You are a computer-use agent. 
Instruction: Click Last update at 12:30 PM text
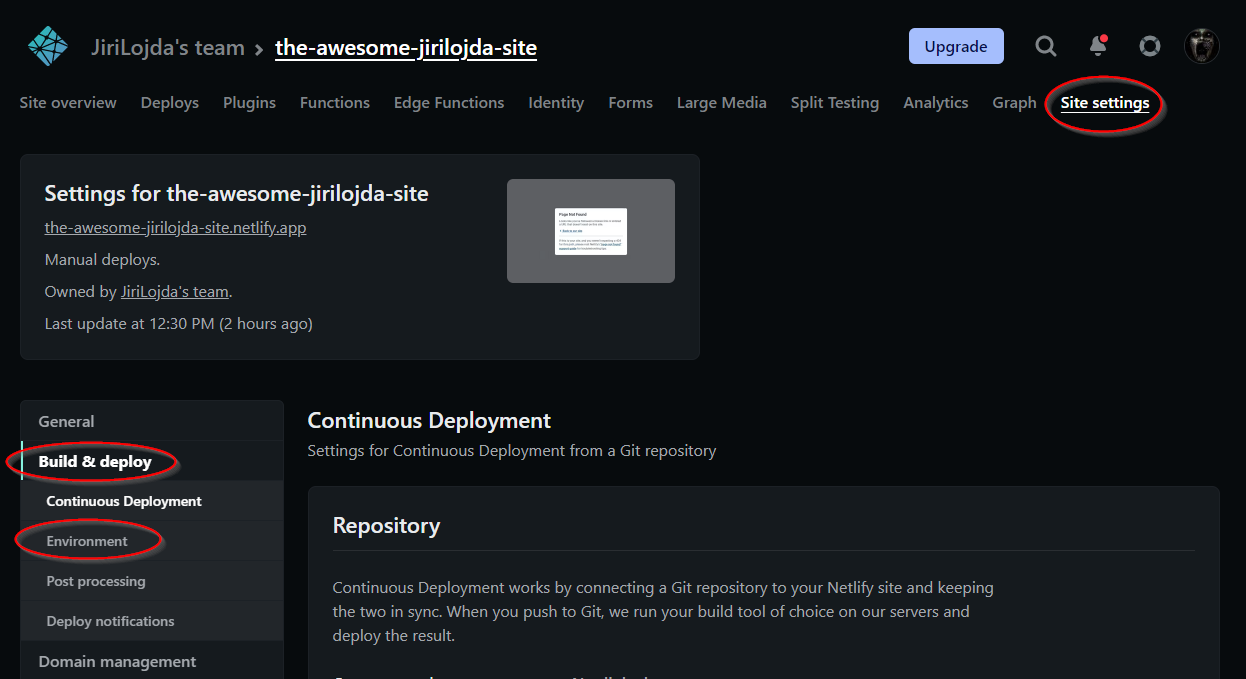tap(179, 323)
